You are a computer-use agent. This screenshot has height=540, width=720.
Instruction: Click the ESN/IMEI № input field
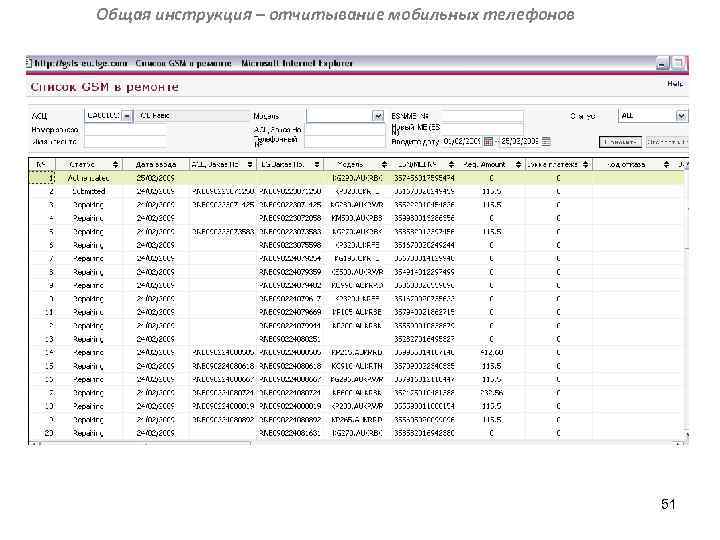coord(480,116)
